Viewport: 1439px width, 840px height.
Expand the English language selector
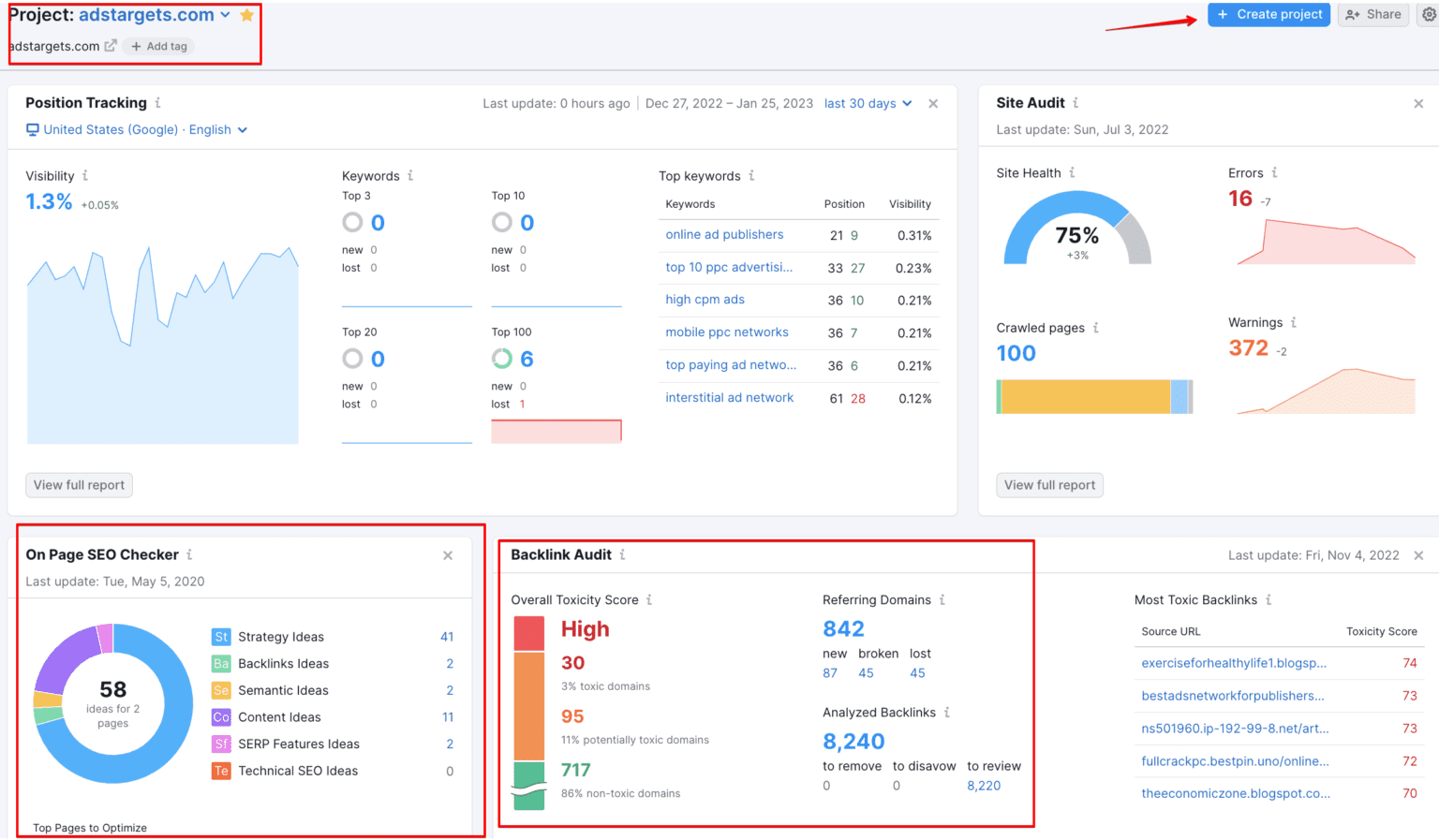(242, 129)
